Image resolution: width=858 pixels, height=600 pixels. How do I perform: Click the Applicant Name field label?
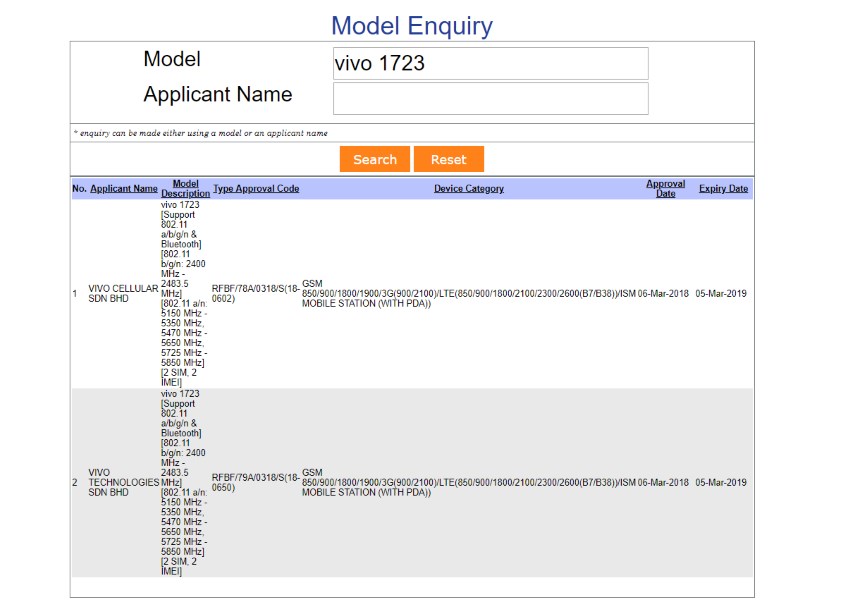[x=218, y=95]
